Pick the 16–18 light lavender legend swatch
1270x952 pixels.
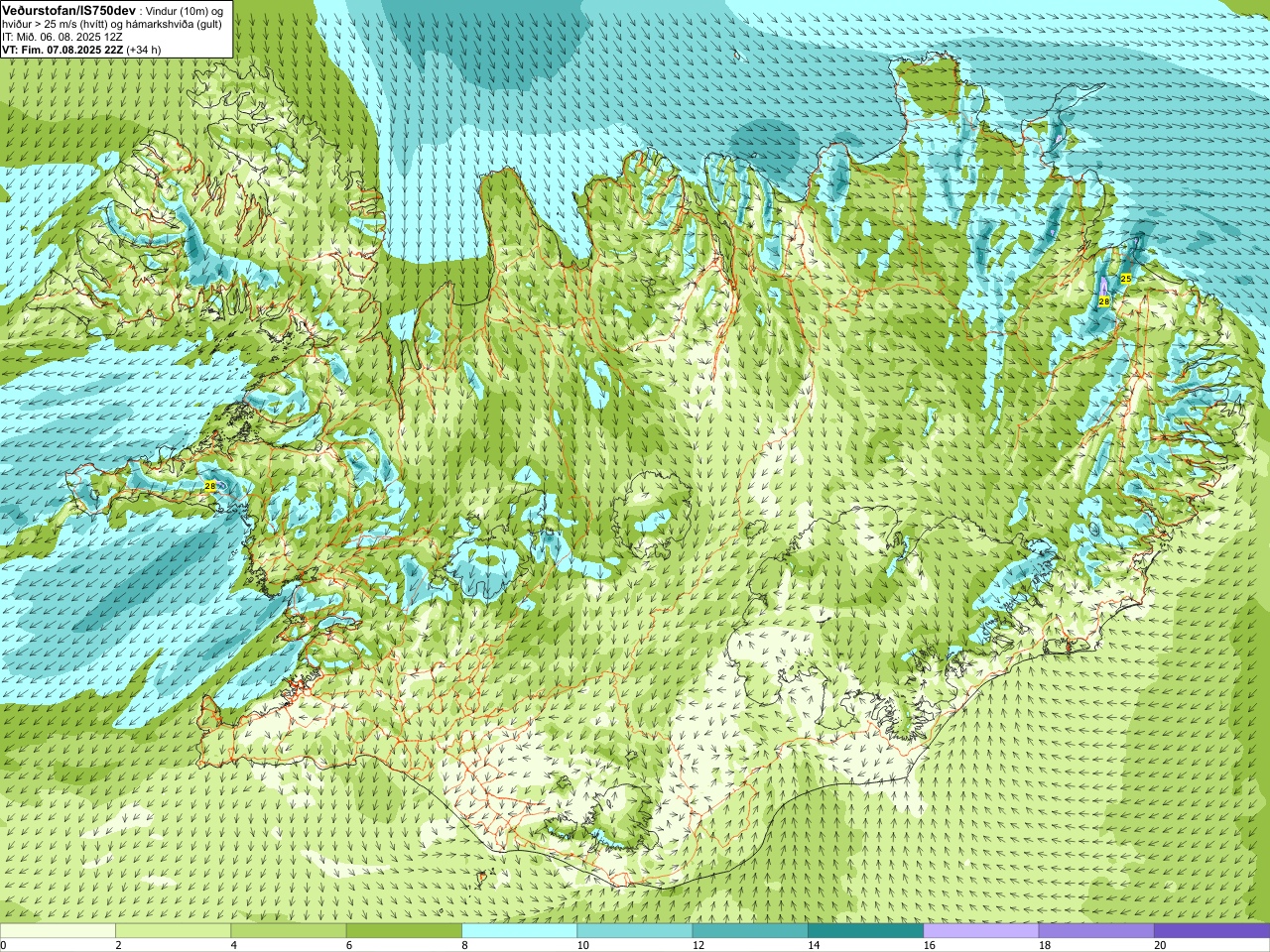[981, 931]
